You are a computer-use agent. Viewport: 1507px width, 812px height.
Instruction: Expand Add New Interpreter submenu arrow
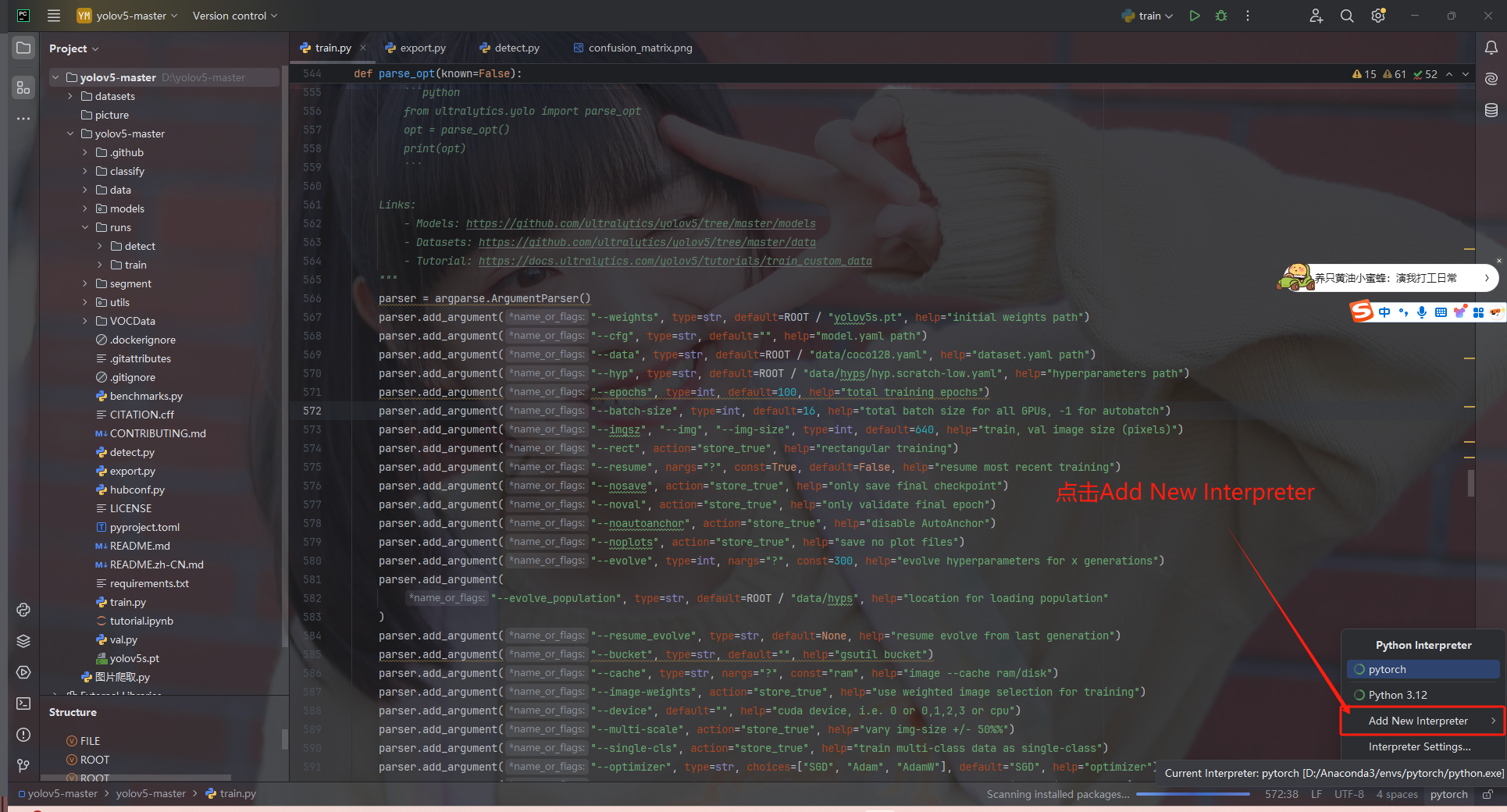1494,721
